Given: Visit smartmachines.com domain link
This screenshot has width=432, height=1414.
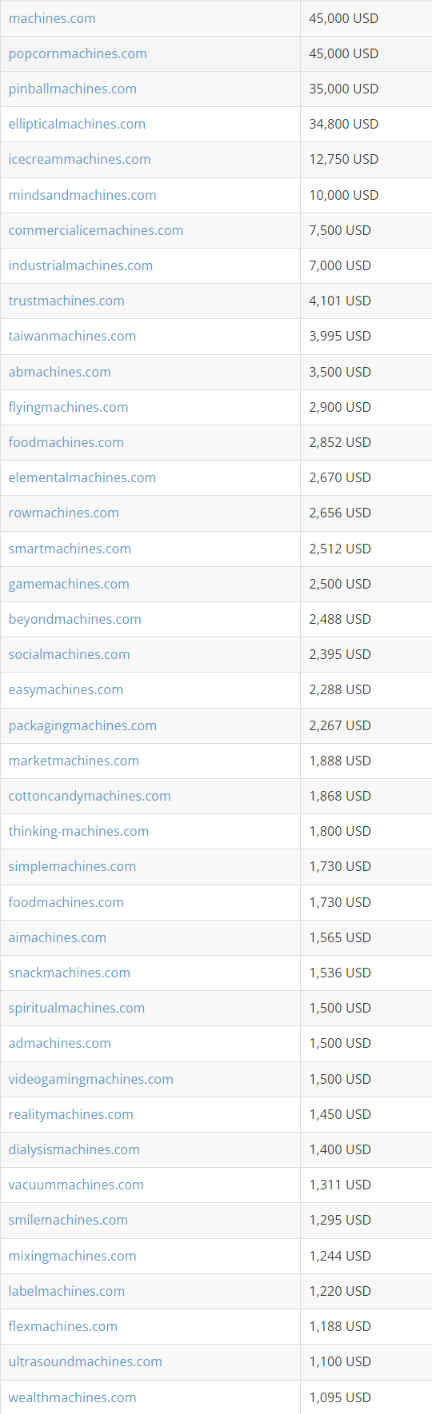Looking at the screenshot, I should tap(69, 548).
